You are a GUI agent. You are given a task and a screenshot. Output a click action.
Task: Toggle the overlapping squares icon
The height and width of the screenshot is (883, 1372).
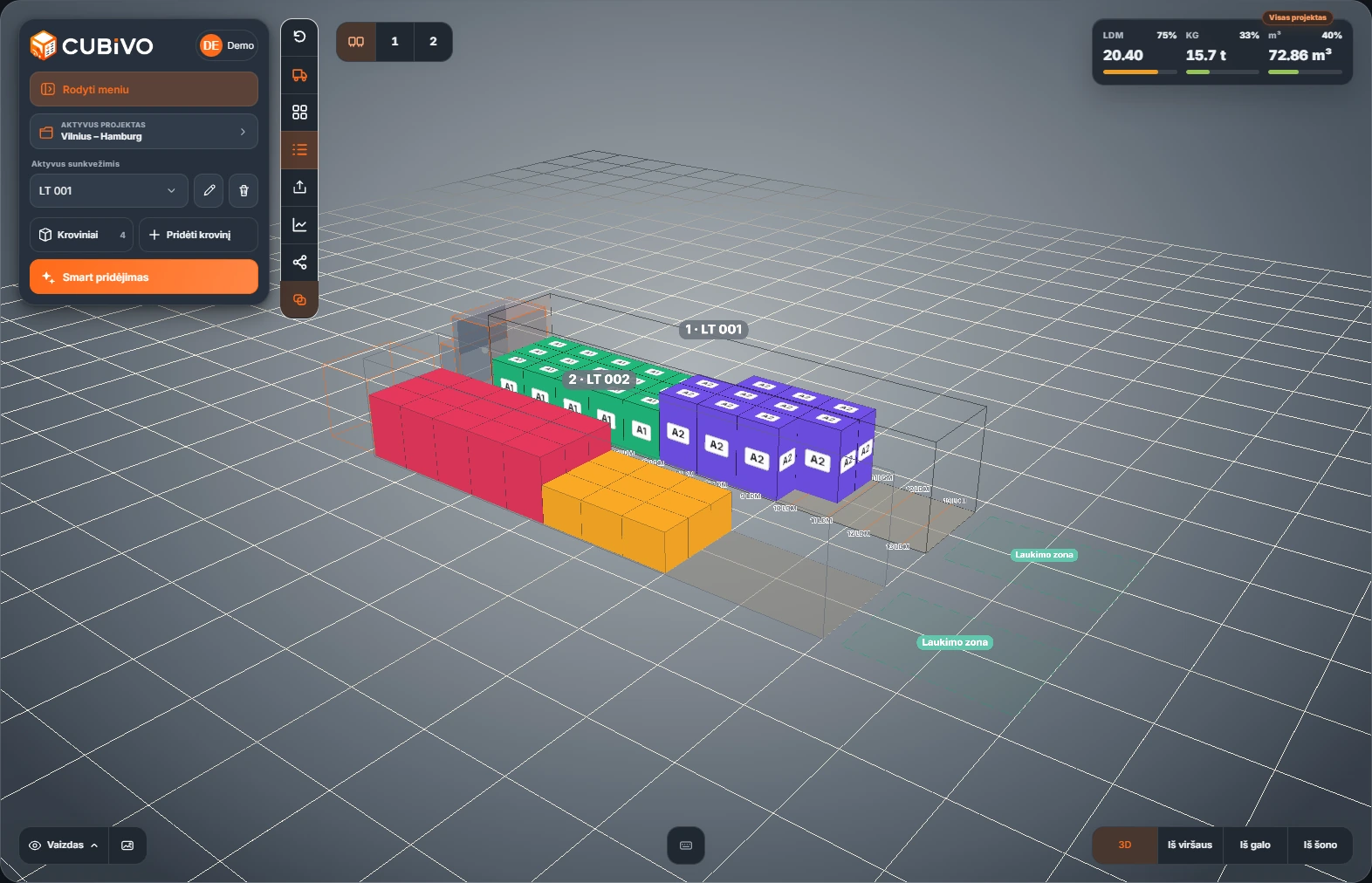click(299, 300)
